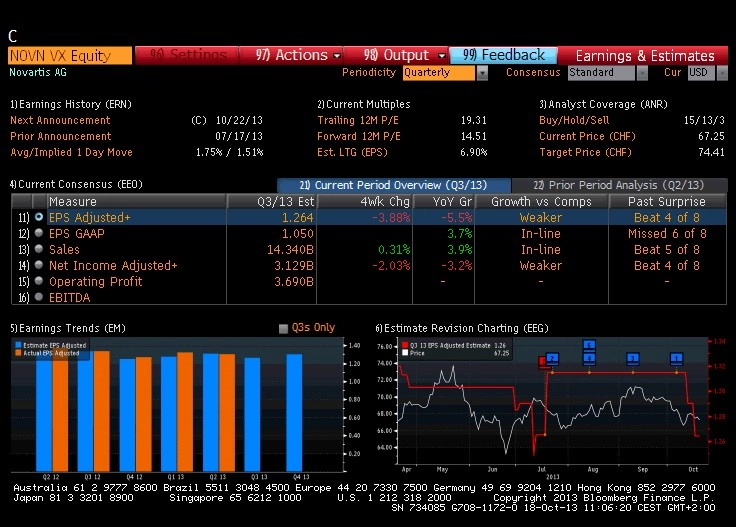
Task: Click the Measure column header
Action: click(x=136, y=201)
